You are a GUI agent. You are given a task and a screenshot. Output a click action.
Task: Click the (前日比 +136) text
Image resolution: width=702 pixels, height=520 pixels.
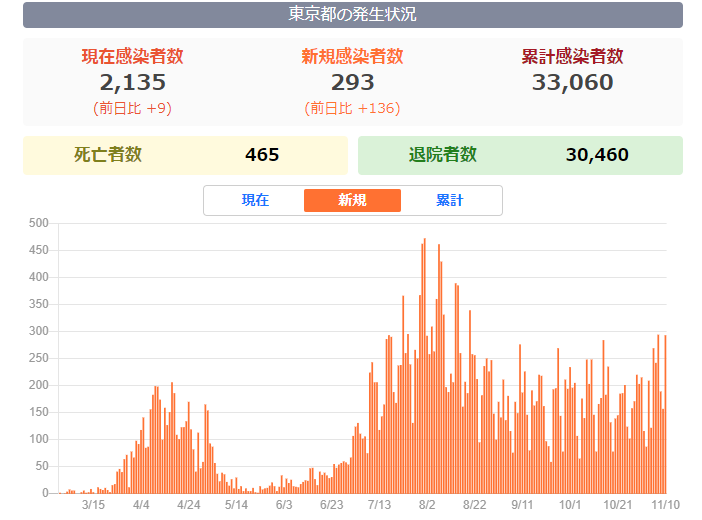[x=352, y=108]
